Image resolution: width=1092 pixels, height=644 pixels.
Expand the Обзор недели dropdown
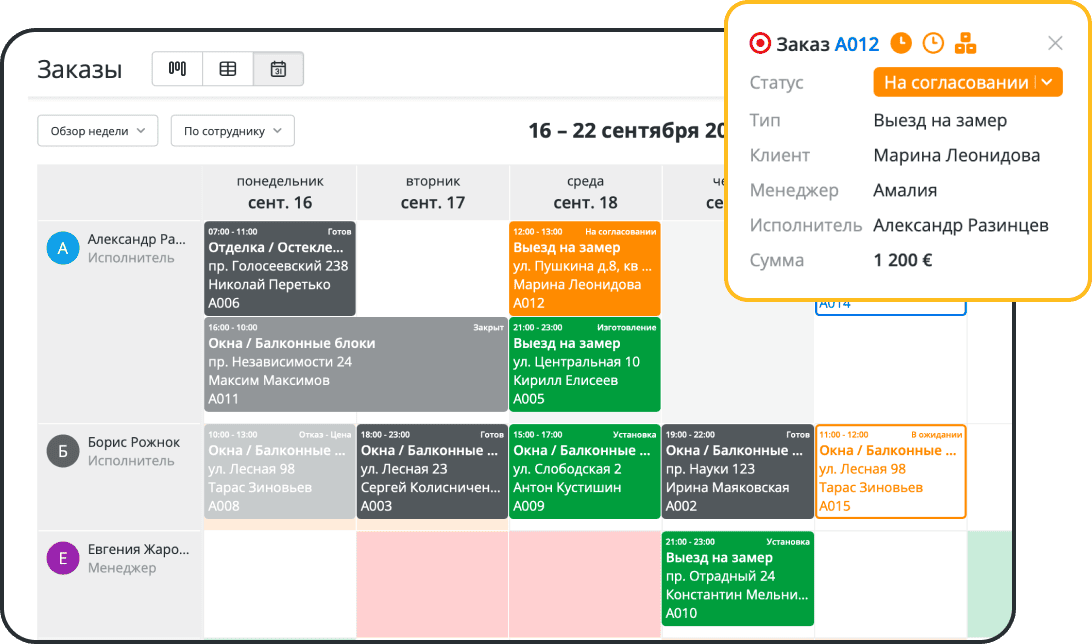[97, 131]
